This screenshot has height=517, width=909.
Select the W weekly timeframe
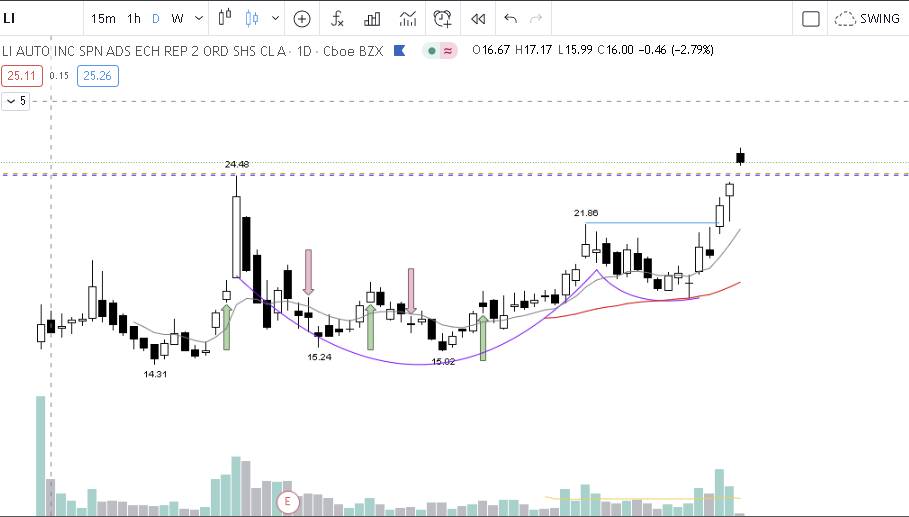point(177,19)
